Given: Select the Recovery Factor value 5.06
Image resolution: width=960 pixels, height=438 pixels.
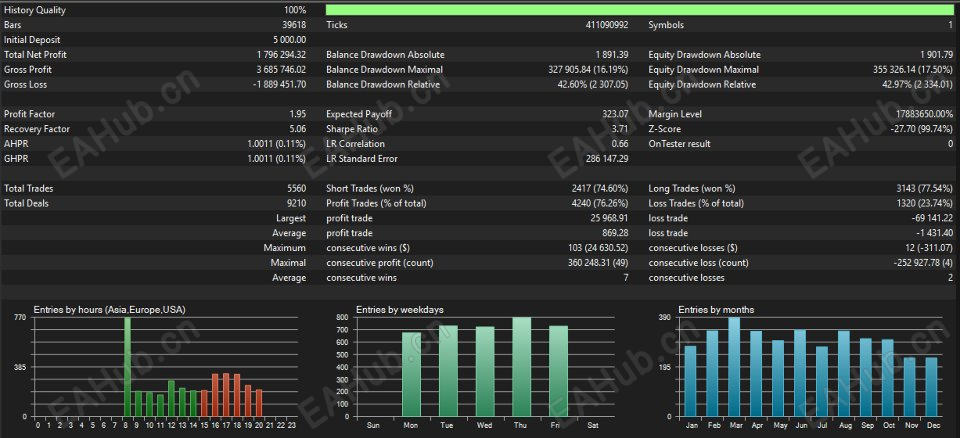Looking at the screenshot, I should (298, 129).
